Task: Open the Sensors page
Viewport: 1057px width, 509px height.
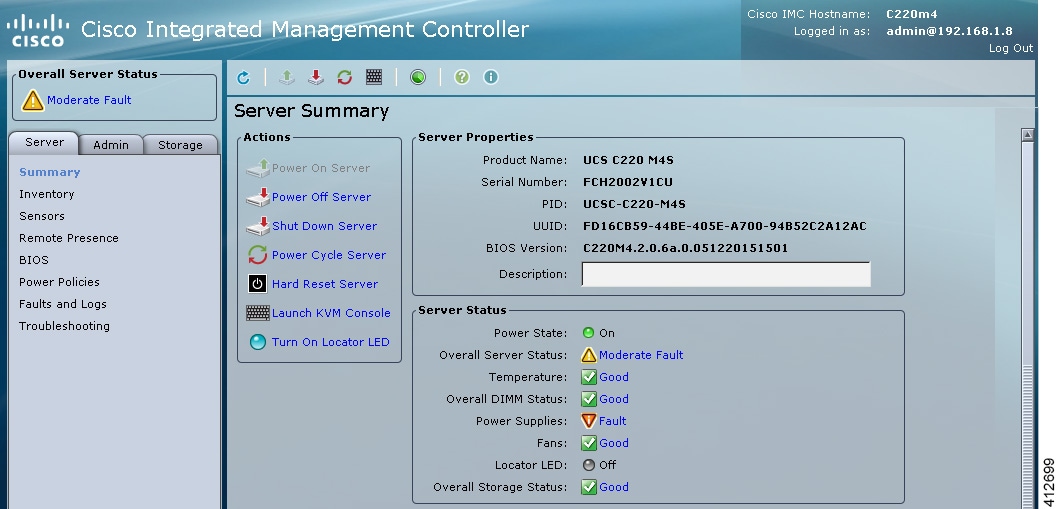Action: (x=42, y=216)
